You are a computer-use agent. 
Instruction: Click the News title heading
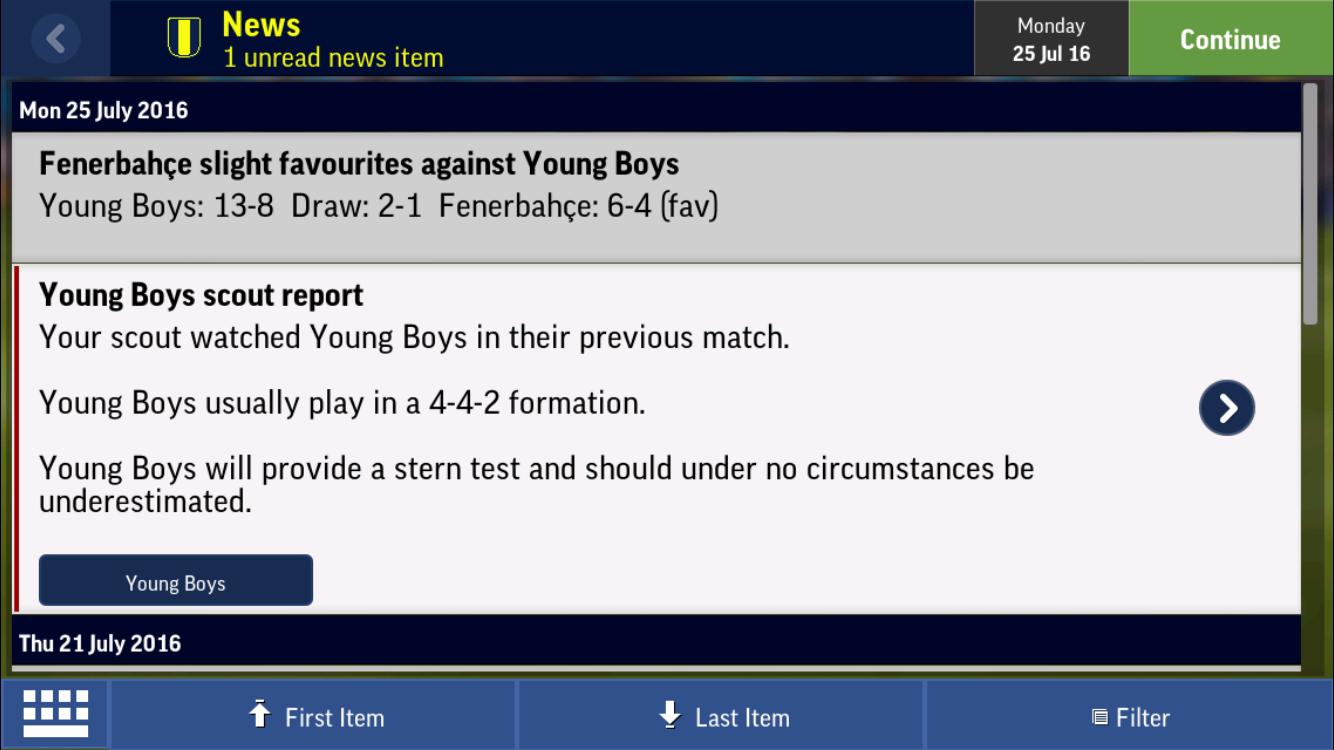click(x=261, y=23)
